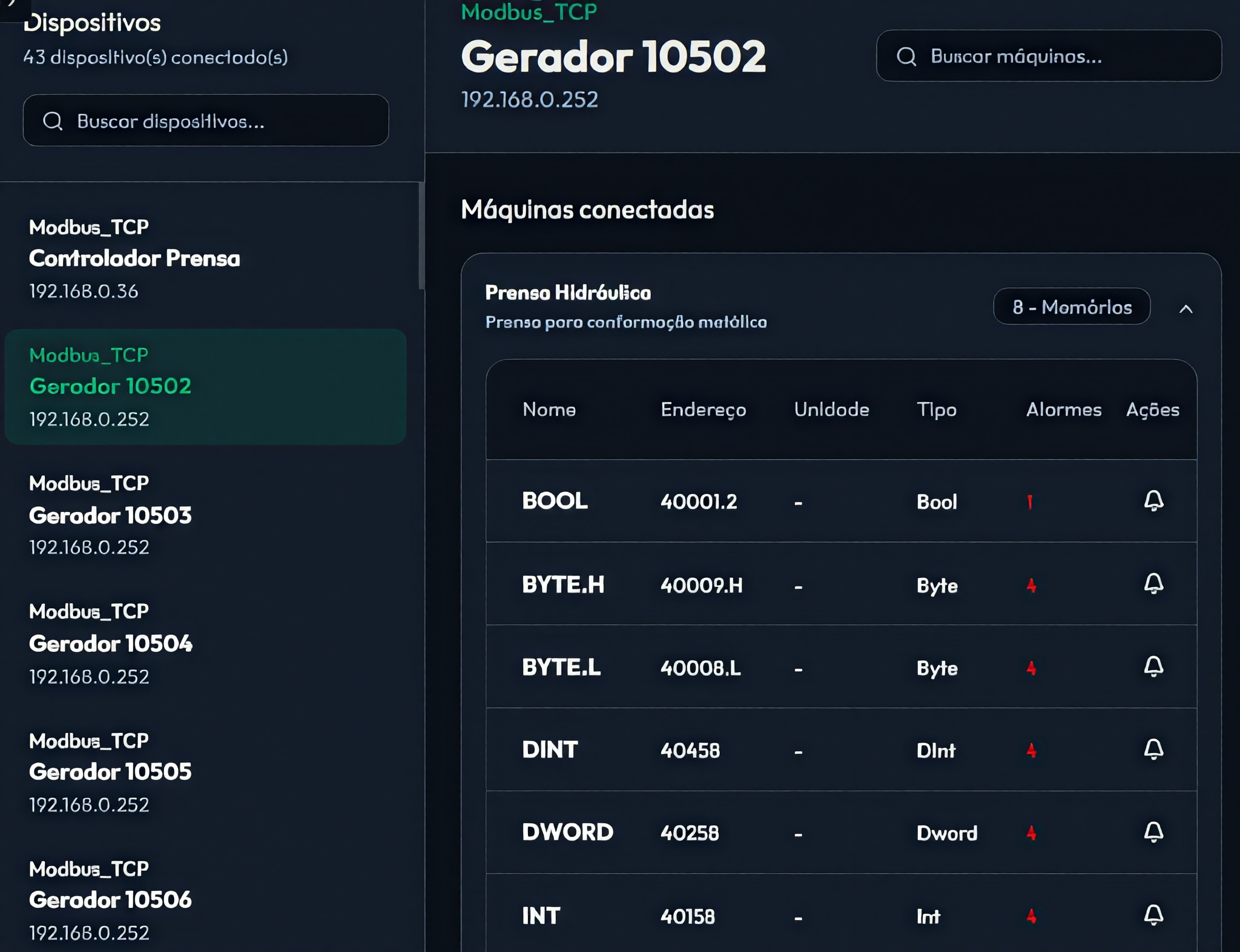Click the header IP 192.168.0.252
Viewport: 1240px width, 952px height.
[530, 99]
